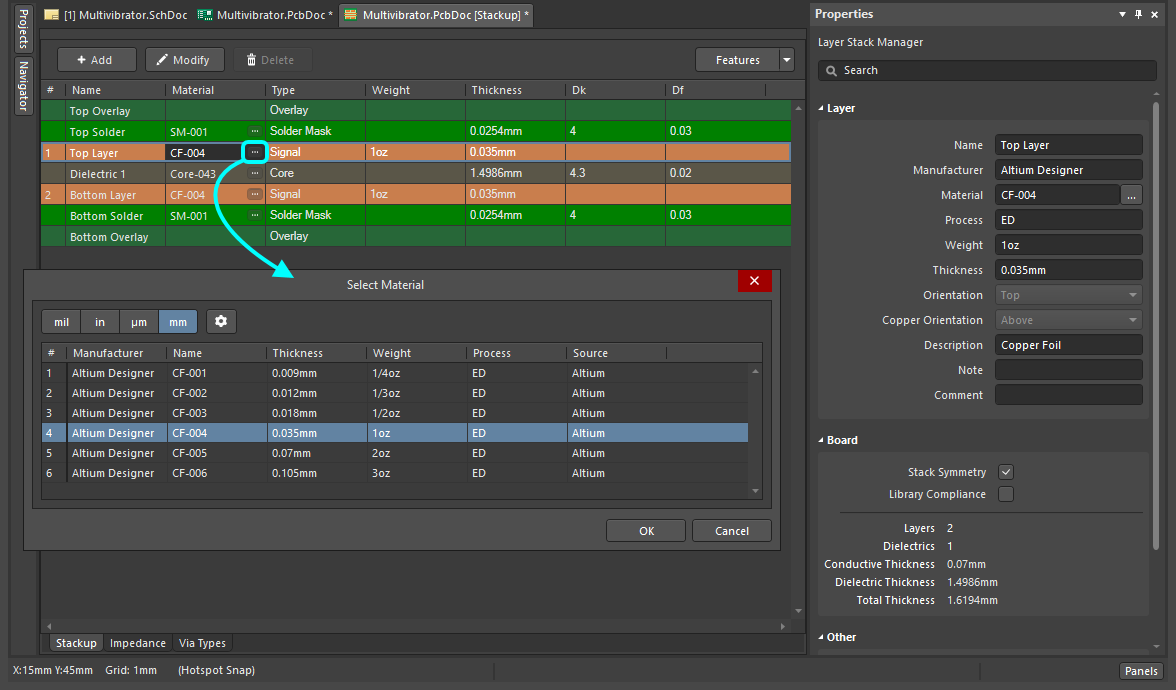This screenshot has height=690, width=1176.
Task: Open material browse button for Top Layer row
Action: (254, 152)
